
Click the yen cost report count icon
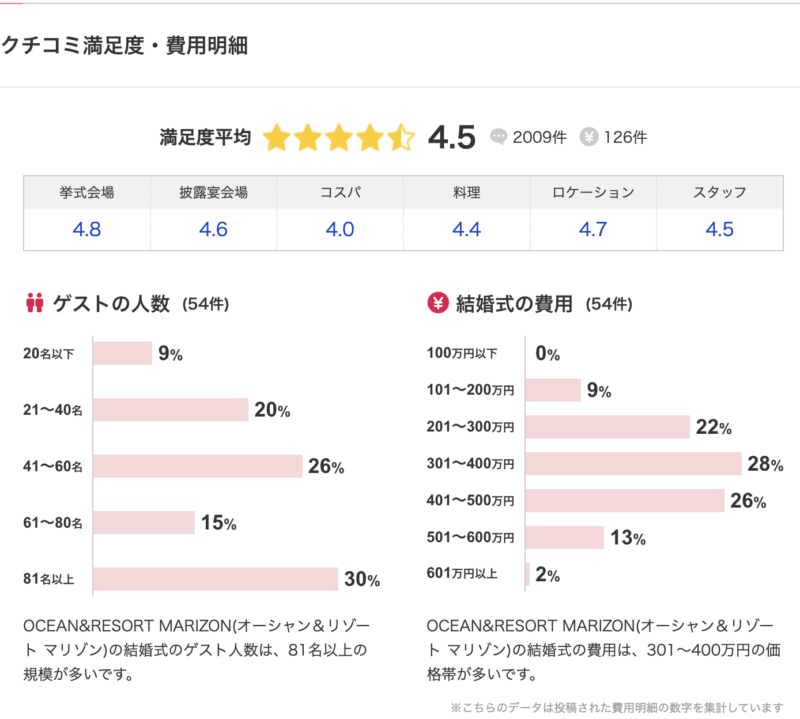589,137
